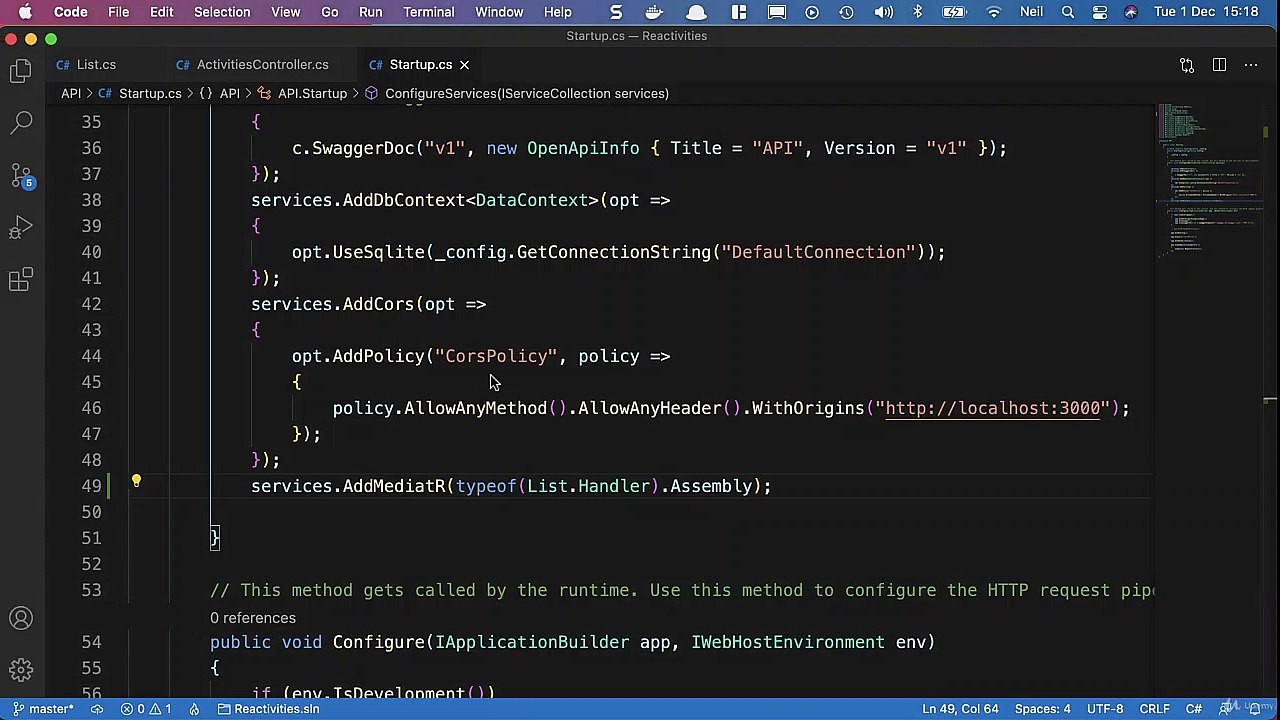Click the volume icon in menu bar

coord(884,12)
